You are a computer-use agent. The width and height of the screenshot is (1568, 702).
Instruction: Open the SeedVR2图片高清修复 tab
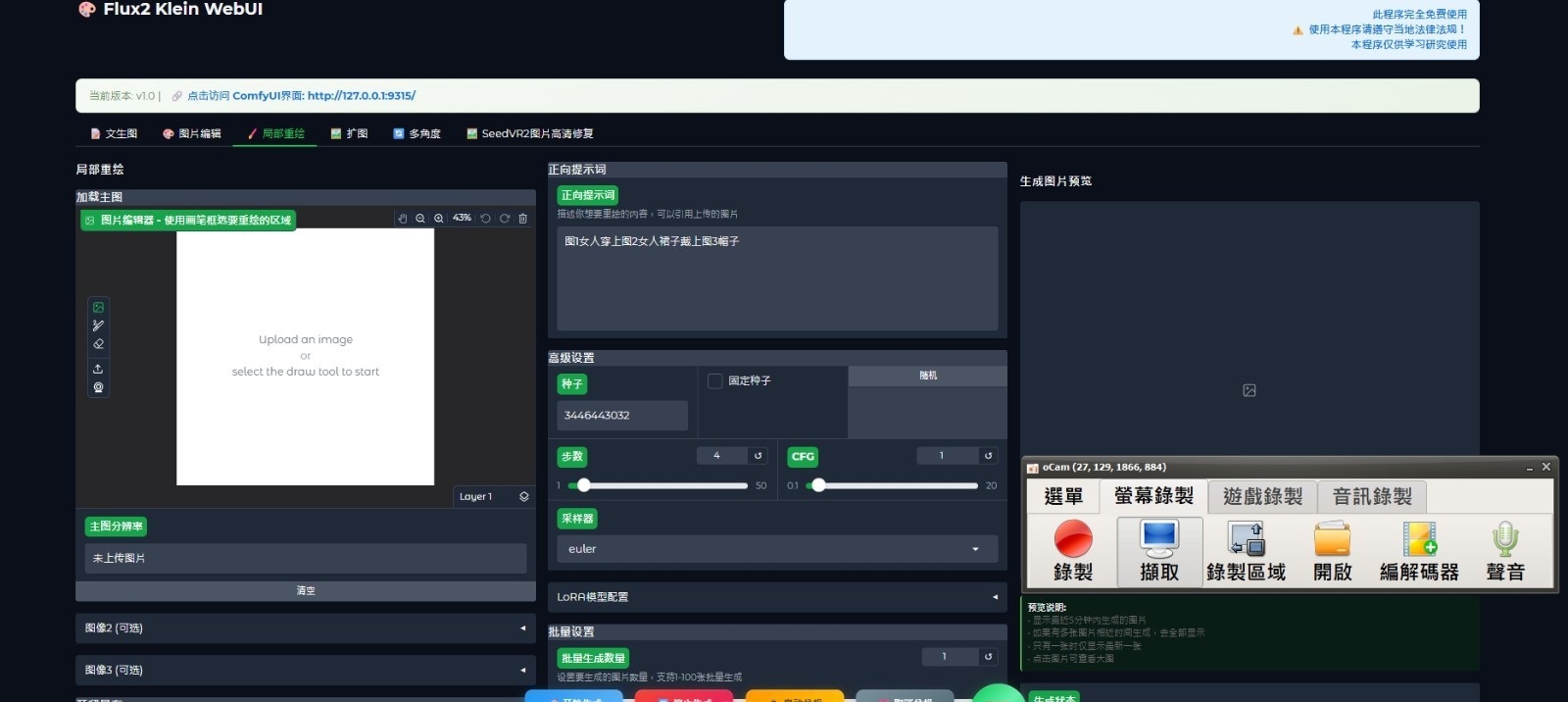(x=530, y=133)
